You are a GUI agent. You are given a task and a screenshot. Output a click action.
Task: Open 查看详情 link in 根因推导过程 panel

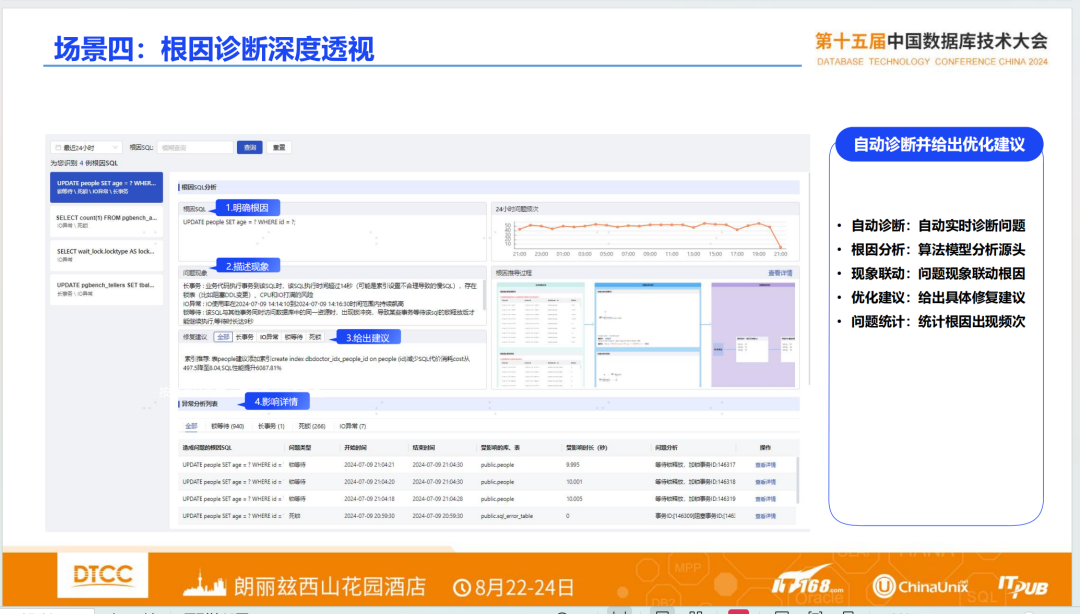click(780, 274)
